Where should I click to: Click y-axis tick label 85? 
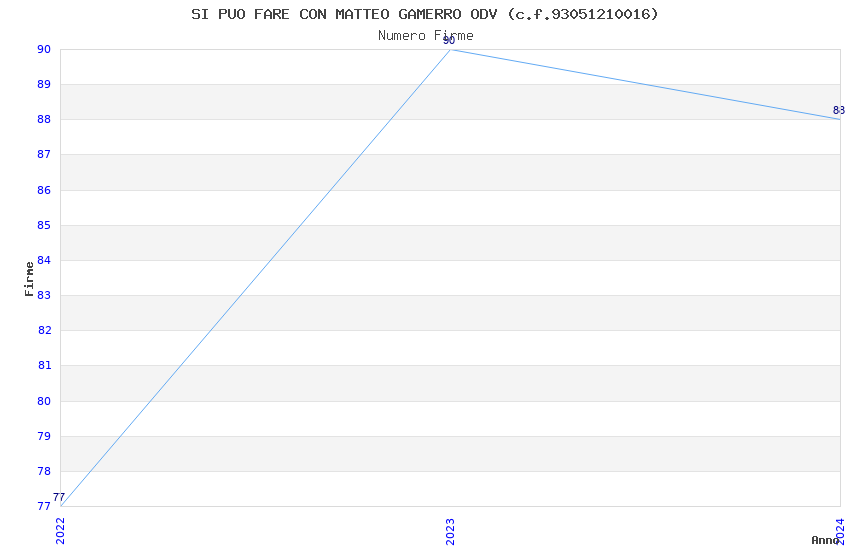44,225
